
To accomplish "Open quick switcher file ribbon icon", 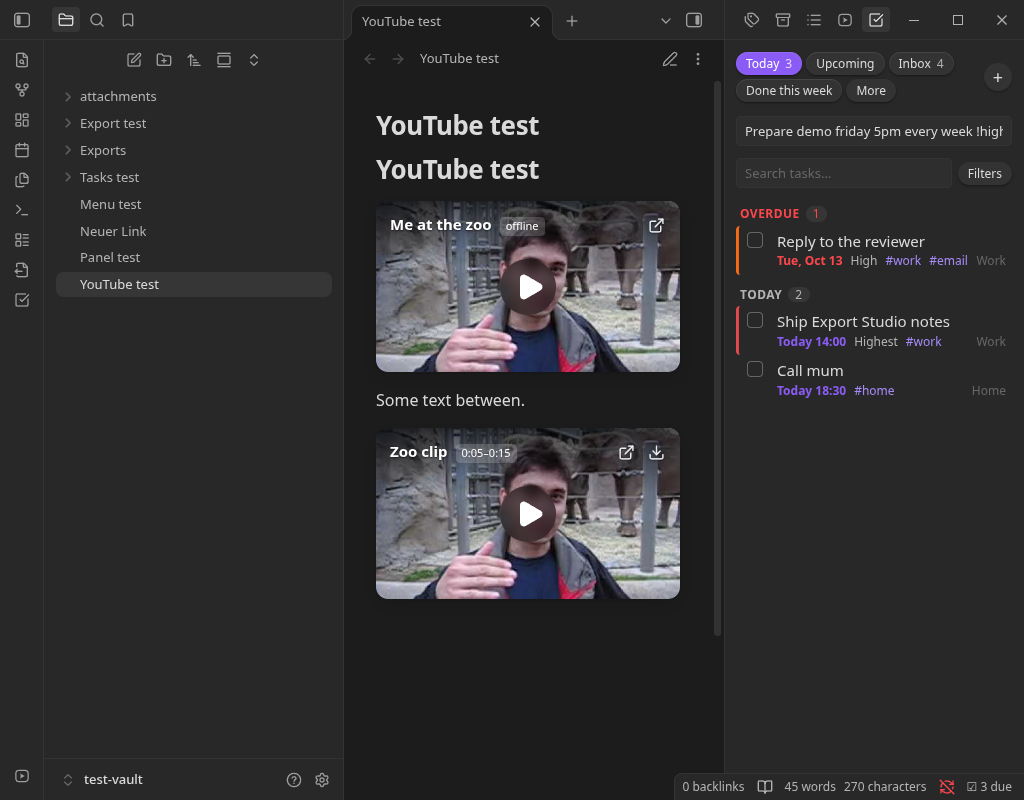I will [x=22, y=60].
